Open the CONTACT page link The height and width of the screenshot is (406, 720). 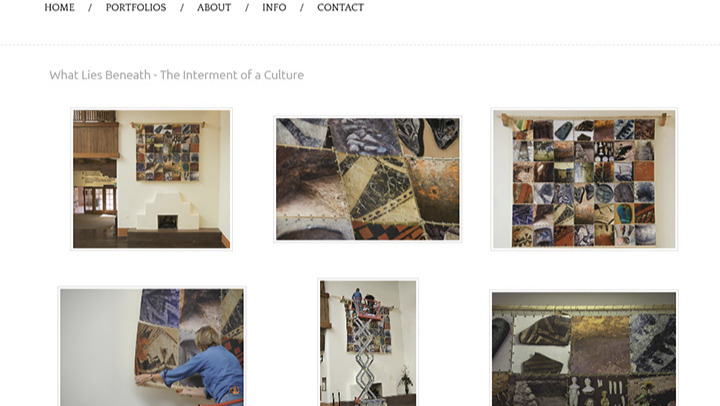(x=340, y=7)
